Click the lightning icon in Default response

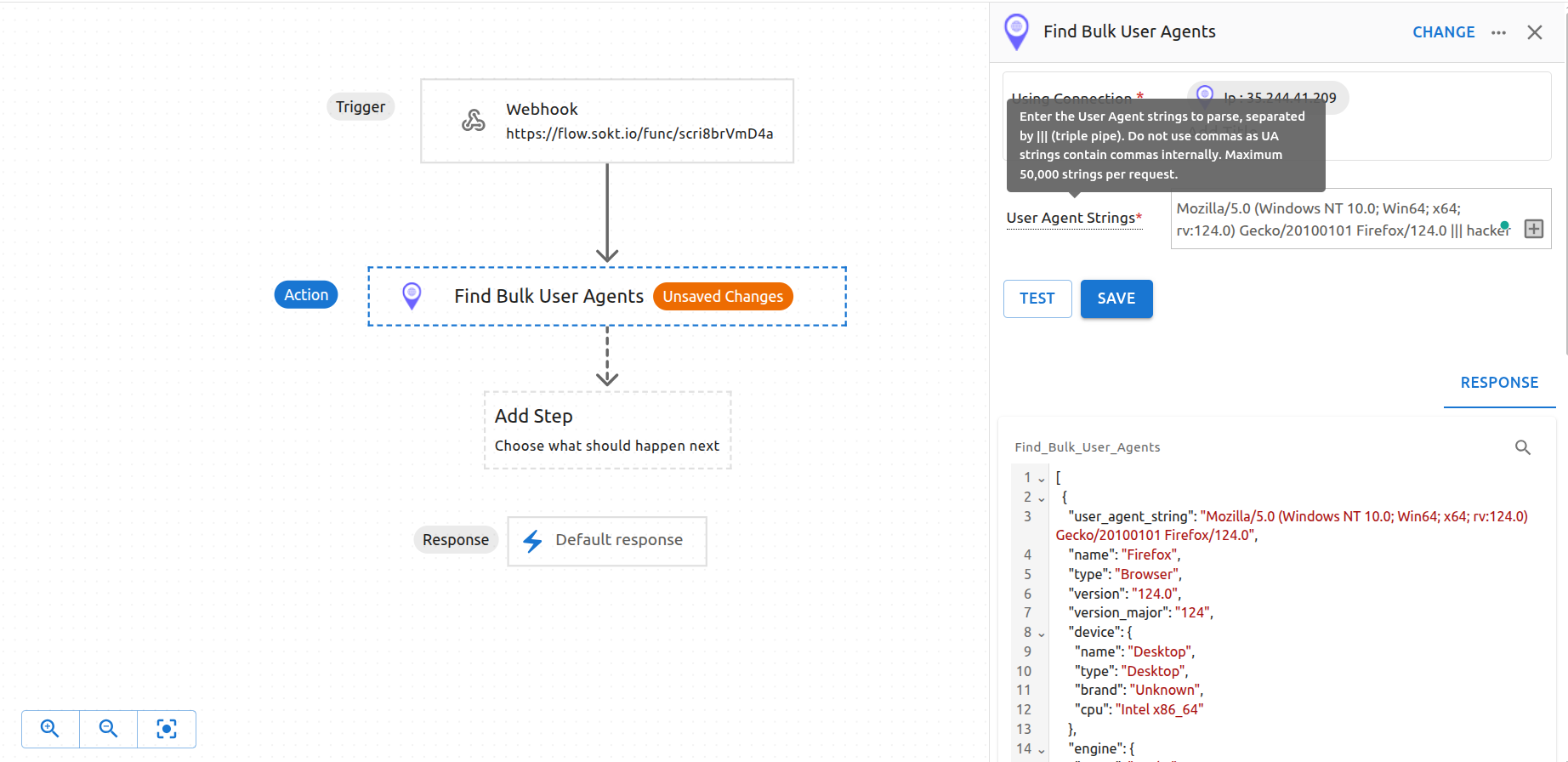[x=532, y=541]
